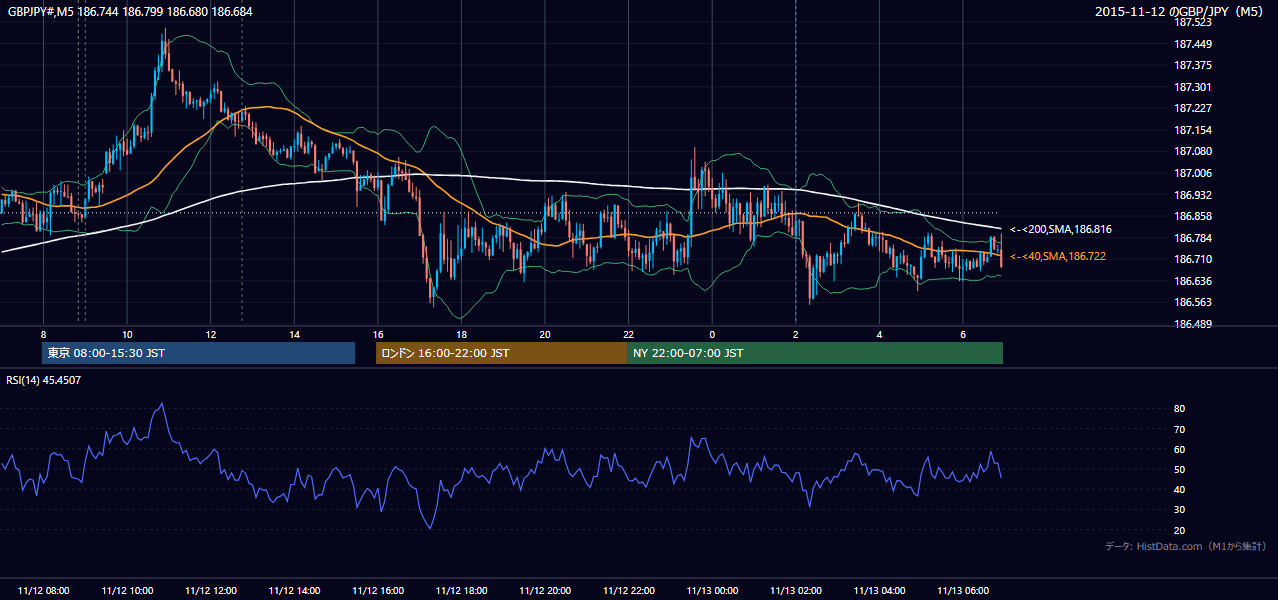Select the 40 SMA 186.722 label
Screen dimensions: 1278x600
(x=1058, y=257)
